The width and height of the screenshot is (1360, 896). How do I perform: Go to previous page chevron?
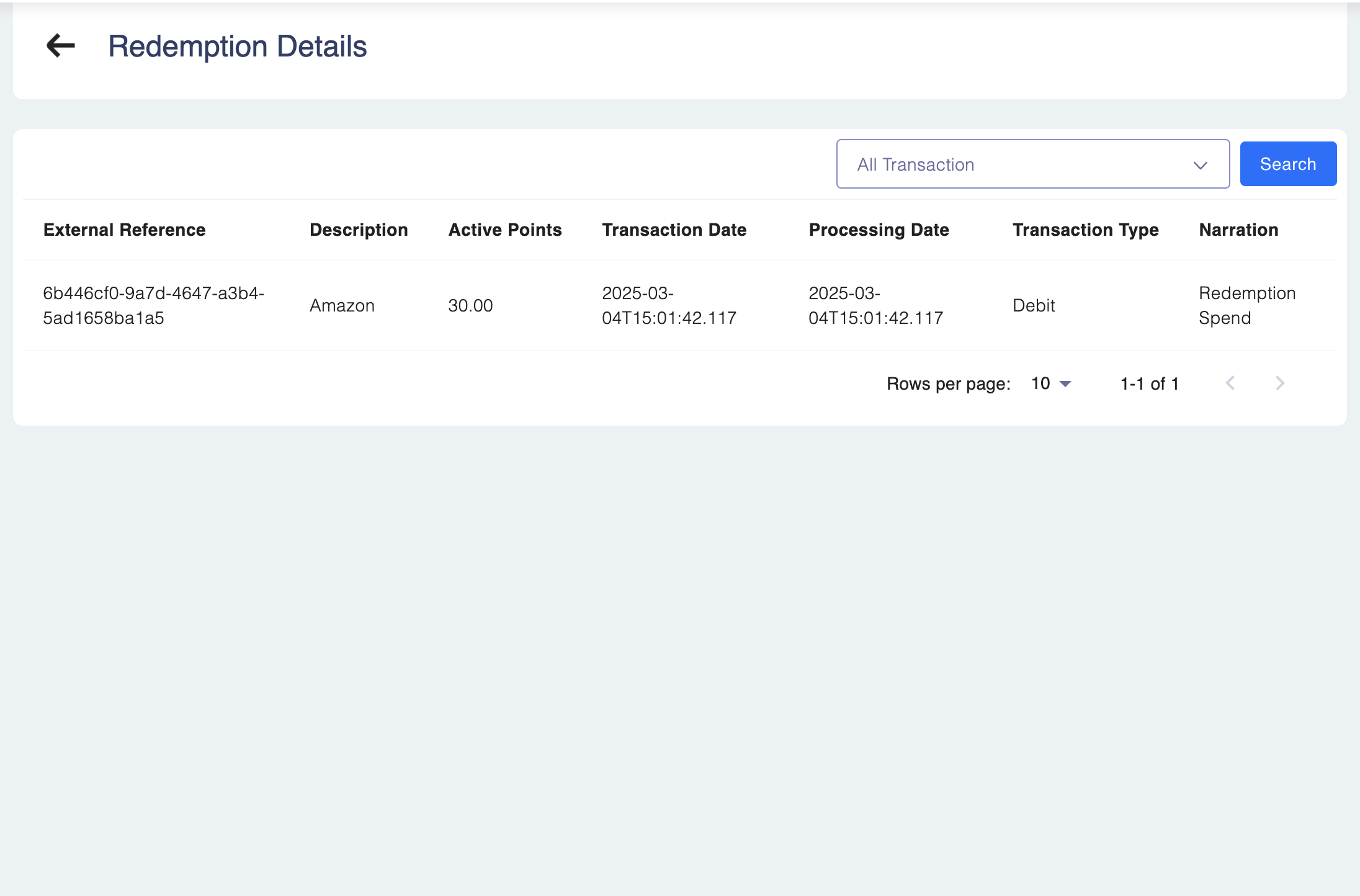1230,383
